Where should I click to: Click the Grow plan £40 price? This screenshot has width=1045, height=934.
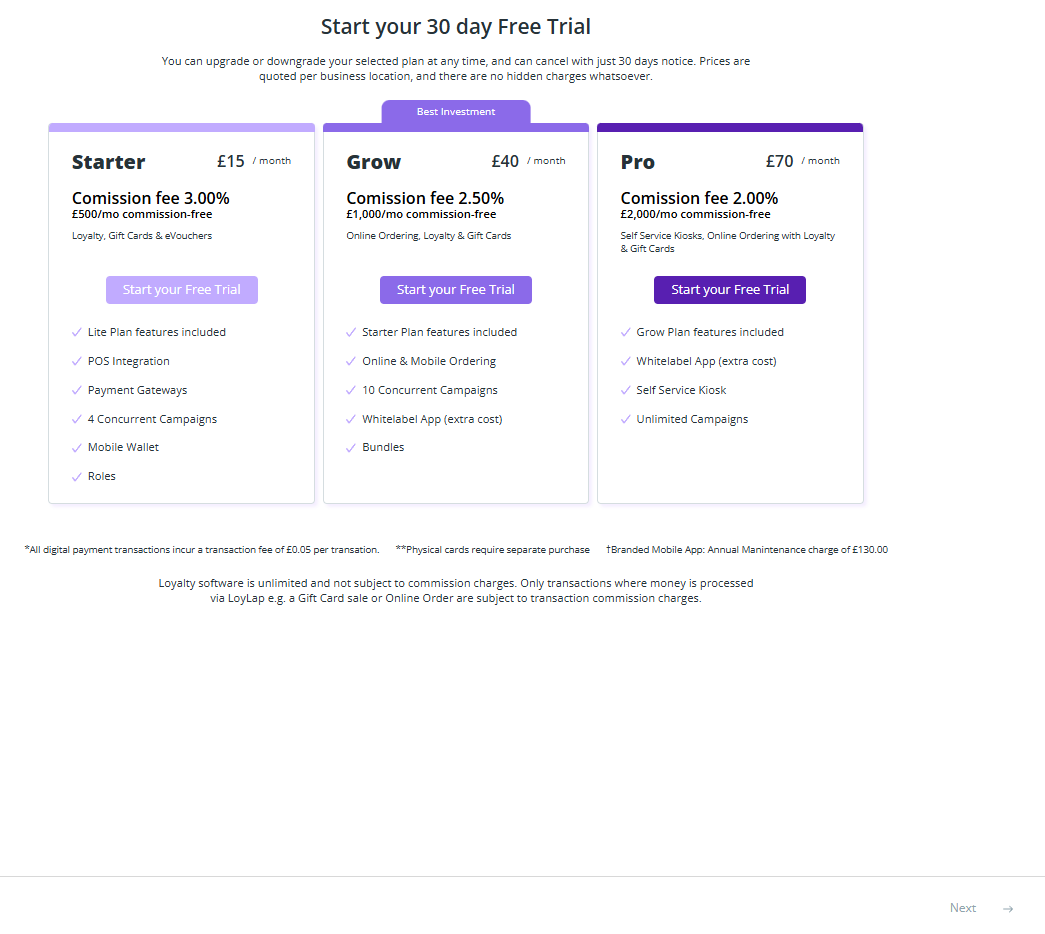[505, 161]
